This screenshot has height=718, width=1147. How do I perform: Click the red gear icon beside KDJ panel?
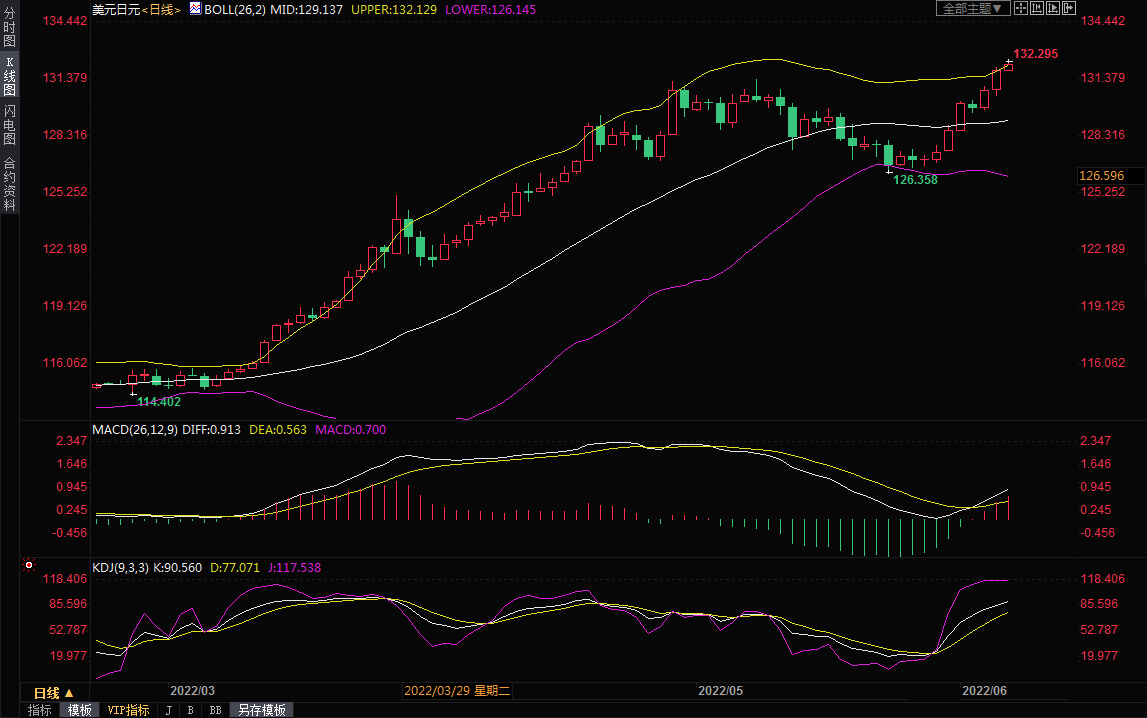coord(28,566)
